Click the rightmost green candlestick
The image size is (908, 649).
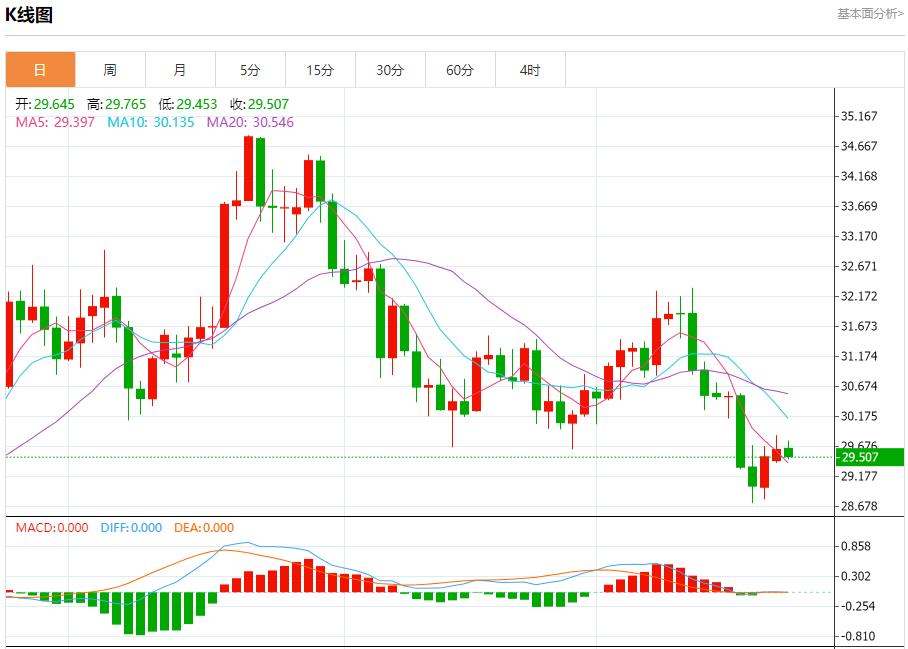click(x=788, y=452)
